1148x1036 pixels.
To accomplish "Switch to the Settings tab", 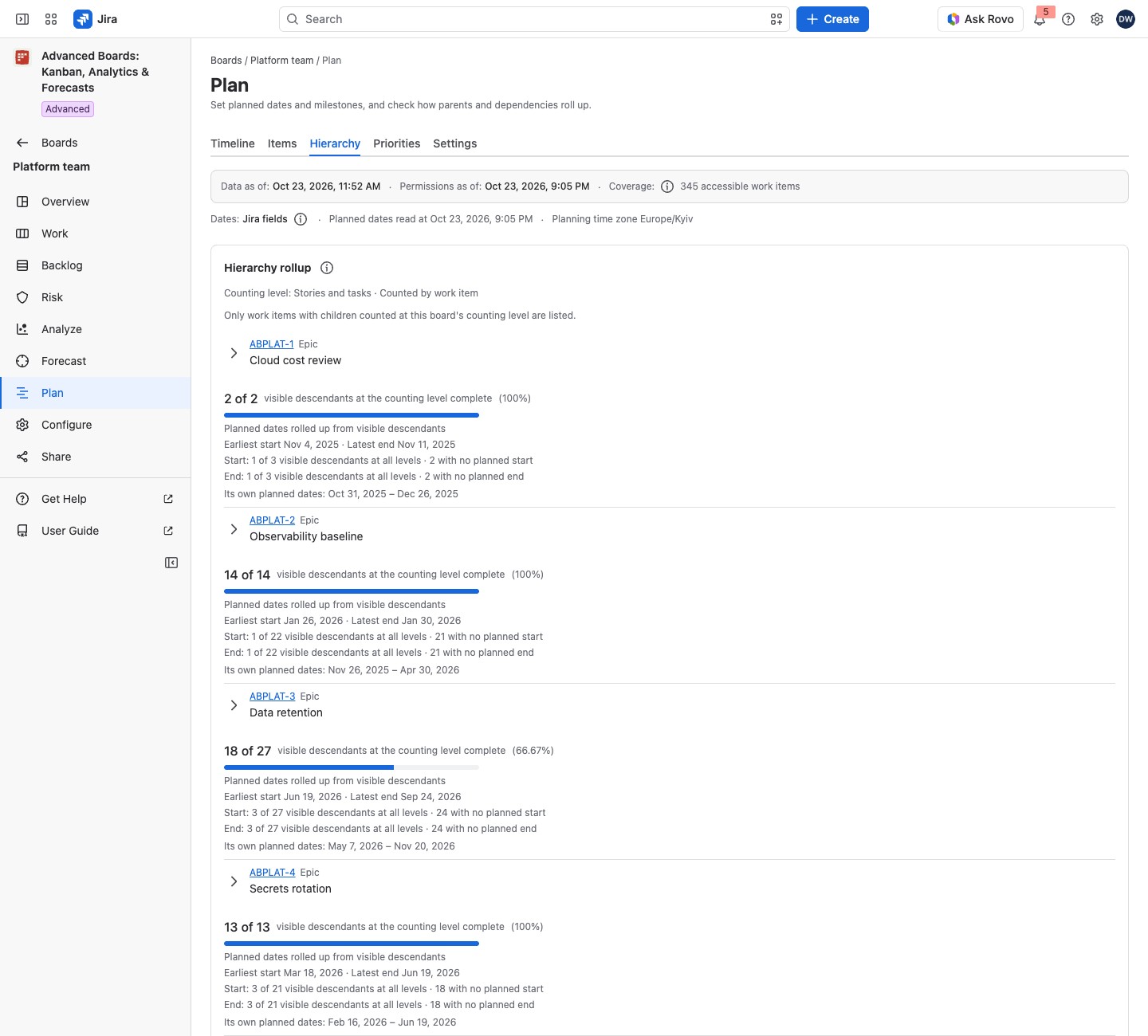I will [454, 143].
